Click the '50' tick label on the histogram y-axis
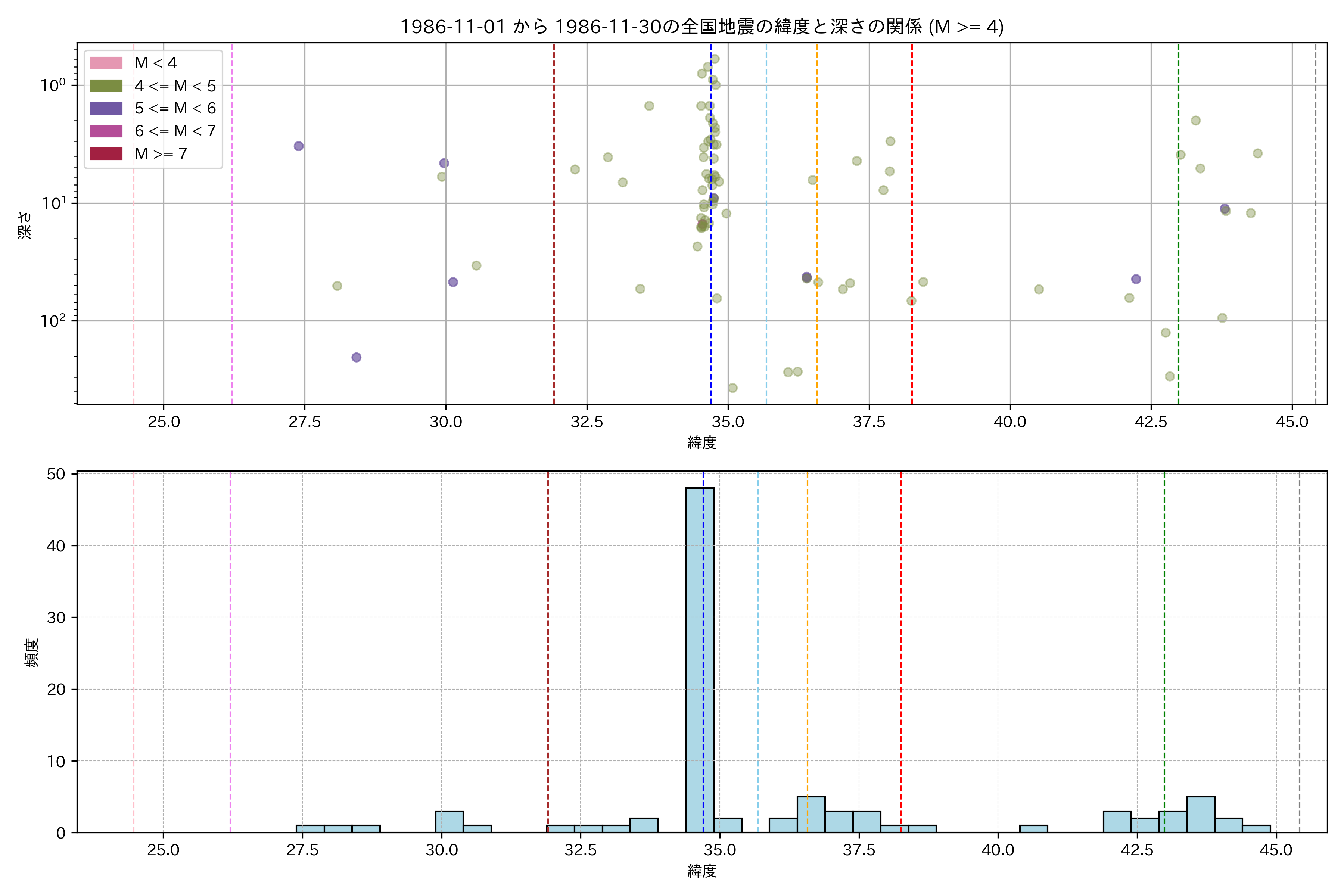The height and width of the screenshot is (896, 1344). (x=56, y=474)
